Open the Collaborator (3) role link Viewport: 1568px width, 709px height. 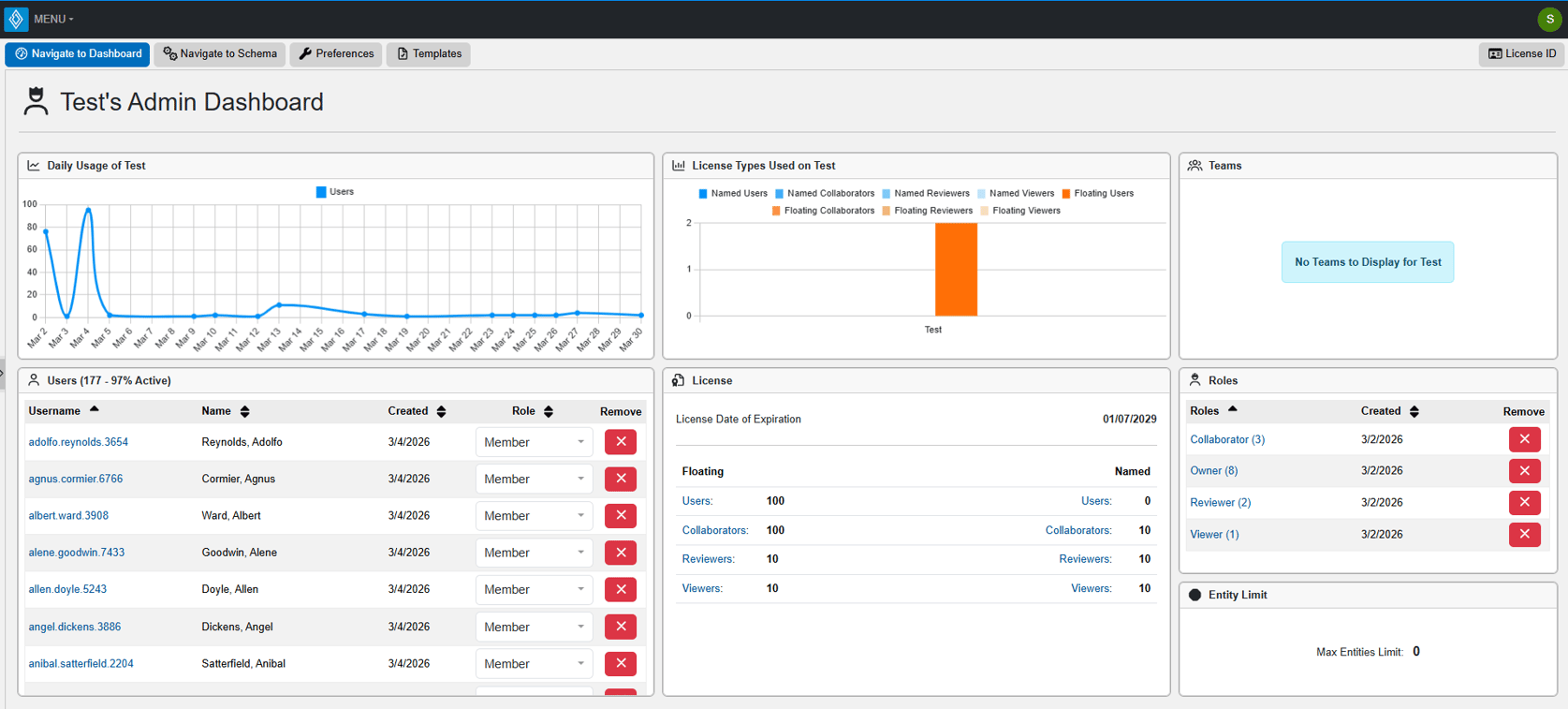click(x=1227, y=439)
